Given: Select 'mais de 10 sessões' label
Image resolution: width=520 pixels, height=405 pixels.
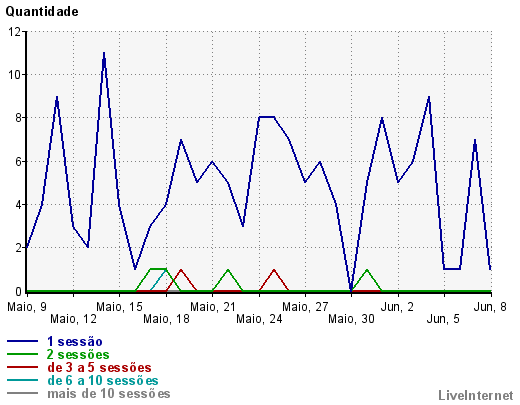Looking at the screenshot, I should 109,393.
